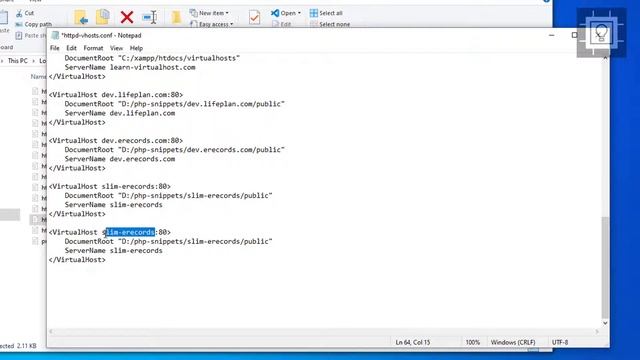
Task: Click the red X Delete icon in Explorer
Action: coord(127,17)
